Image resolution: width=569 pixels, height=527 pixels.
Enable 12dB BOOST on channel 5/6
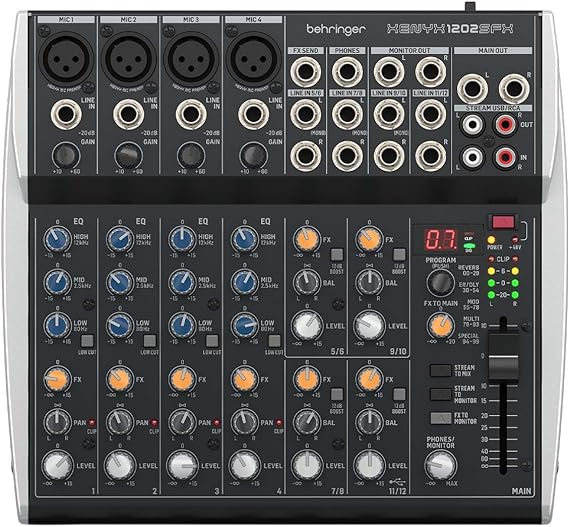pyautogui.click(x=337, y=255)
